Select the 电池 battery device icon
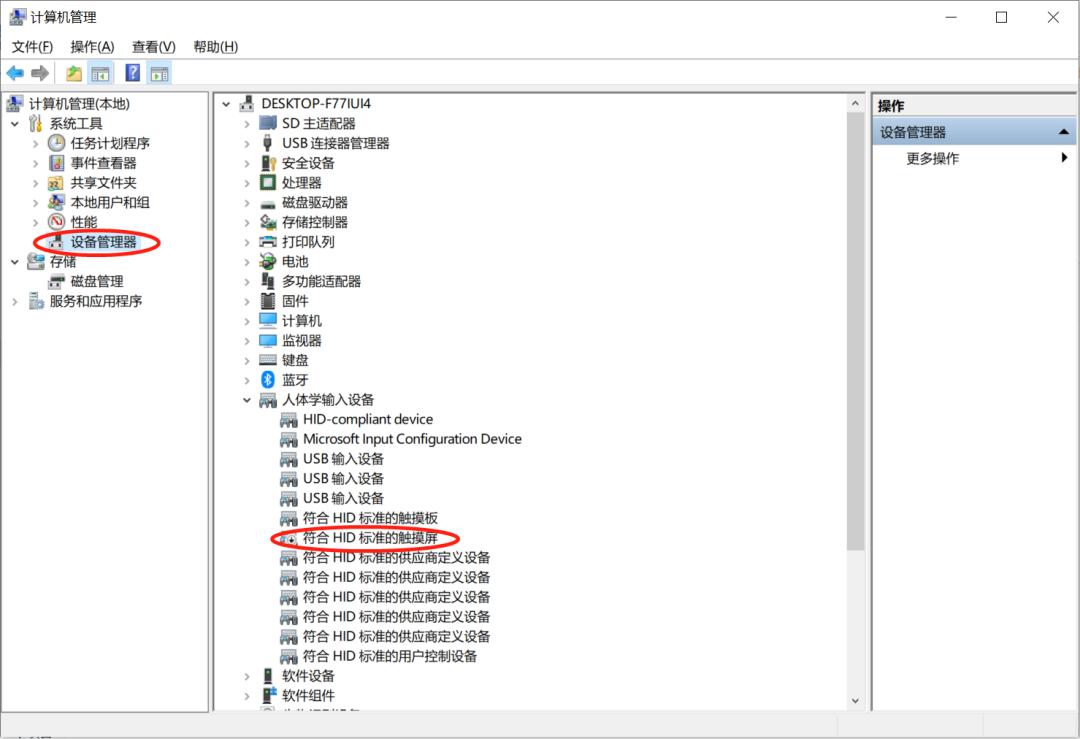The height and width of the screenshot is (739, 1080). pyautogui.click(x=268, y=261)
